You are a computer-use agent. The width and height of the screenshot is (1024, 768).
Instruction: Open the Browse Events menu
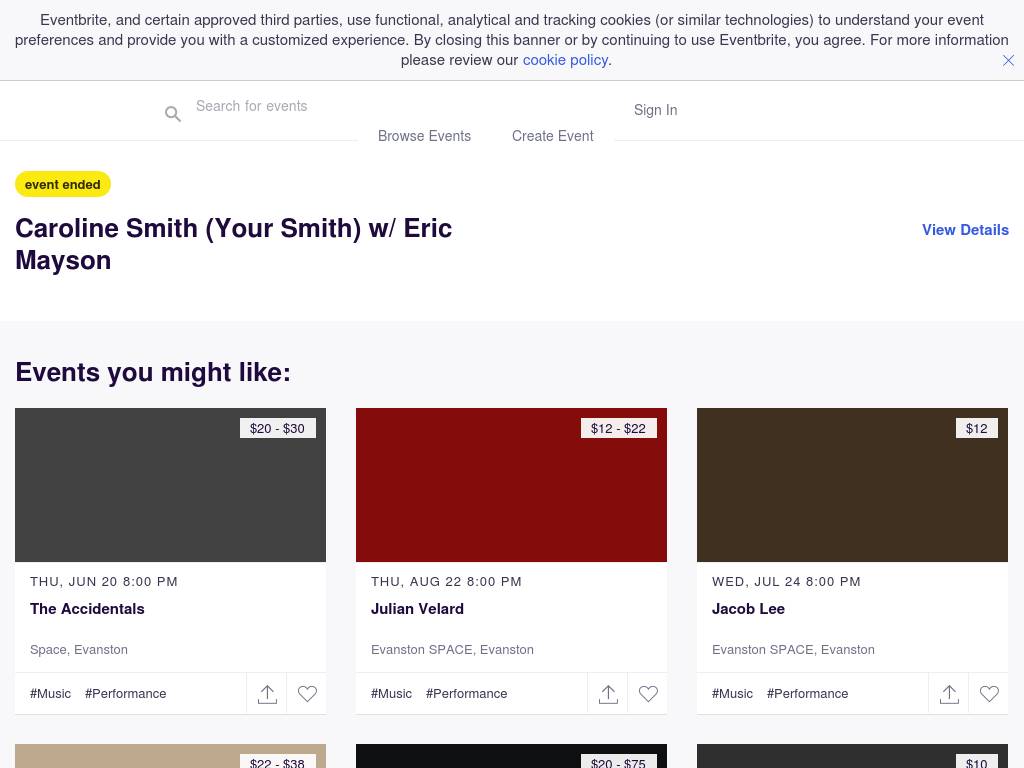[424, 136]
